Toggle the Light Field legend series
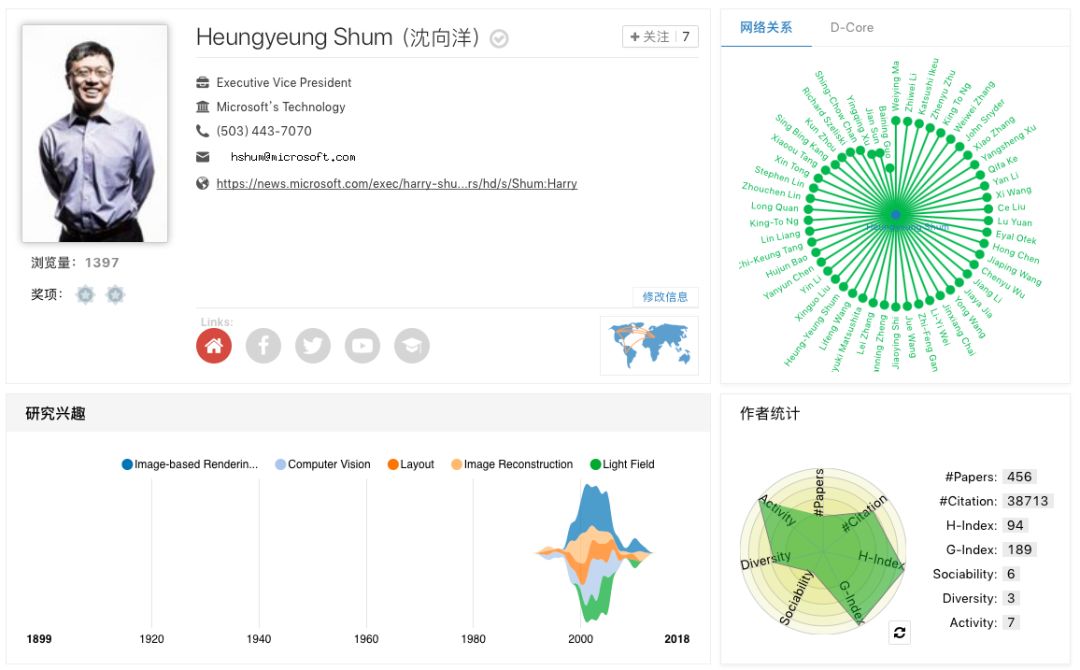 click(x=622, y=464)
